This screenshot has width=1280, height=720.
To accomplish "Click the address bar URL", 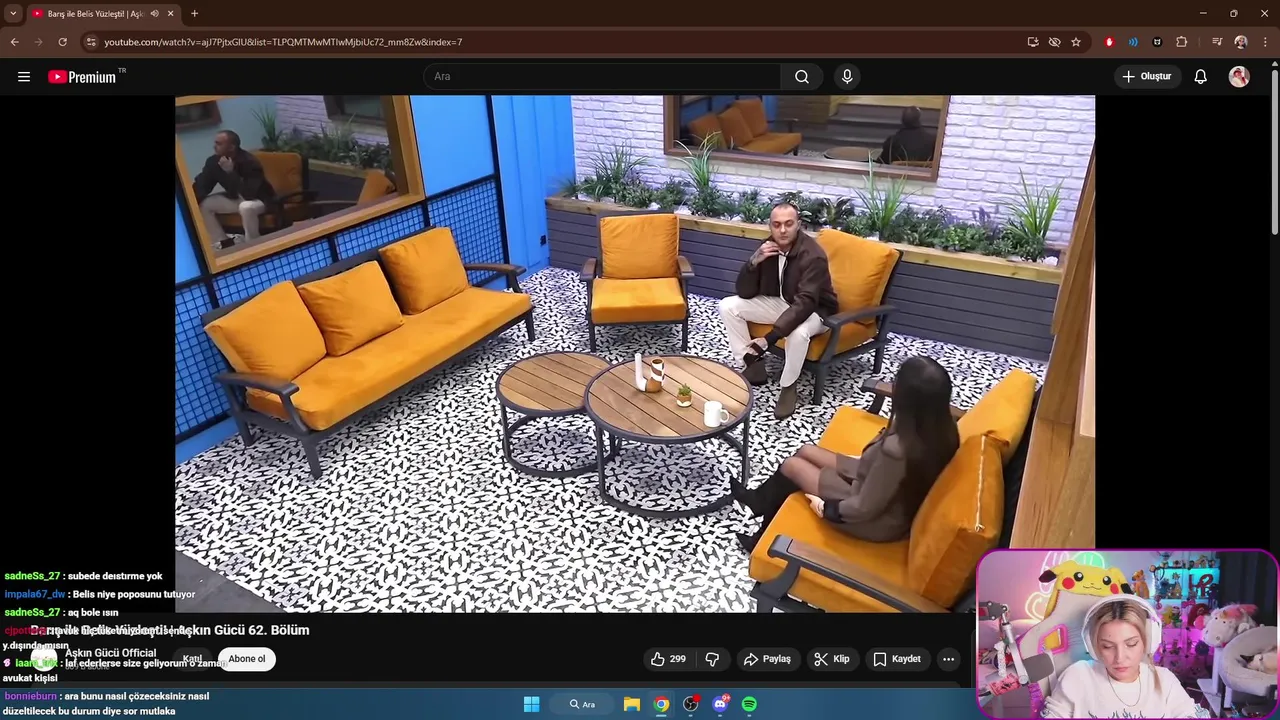I will pyautogui.click(x=283, y=42).
